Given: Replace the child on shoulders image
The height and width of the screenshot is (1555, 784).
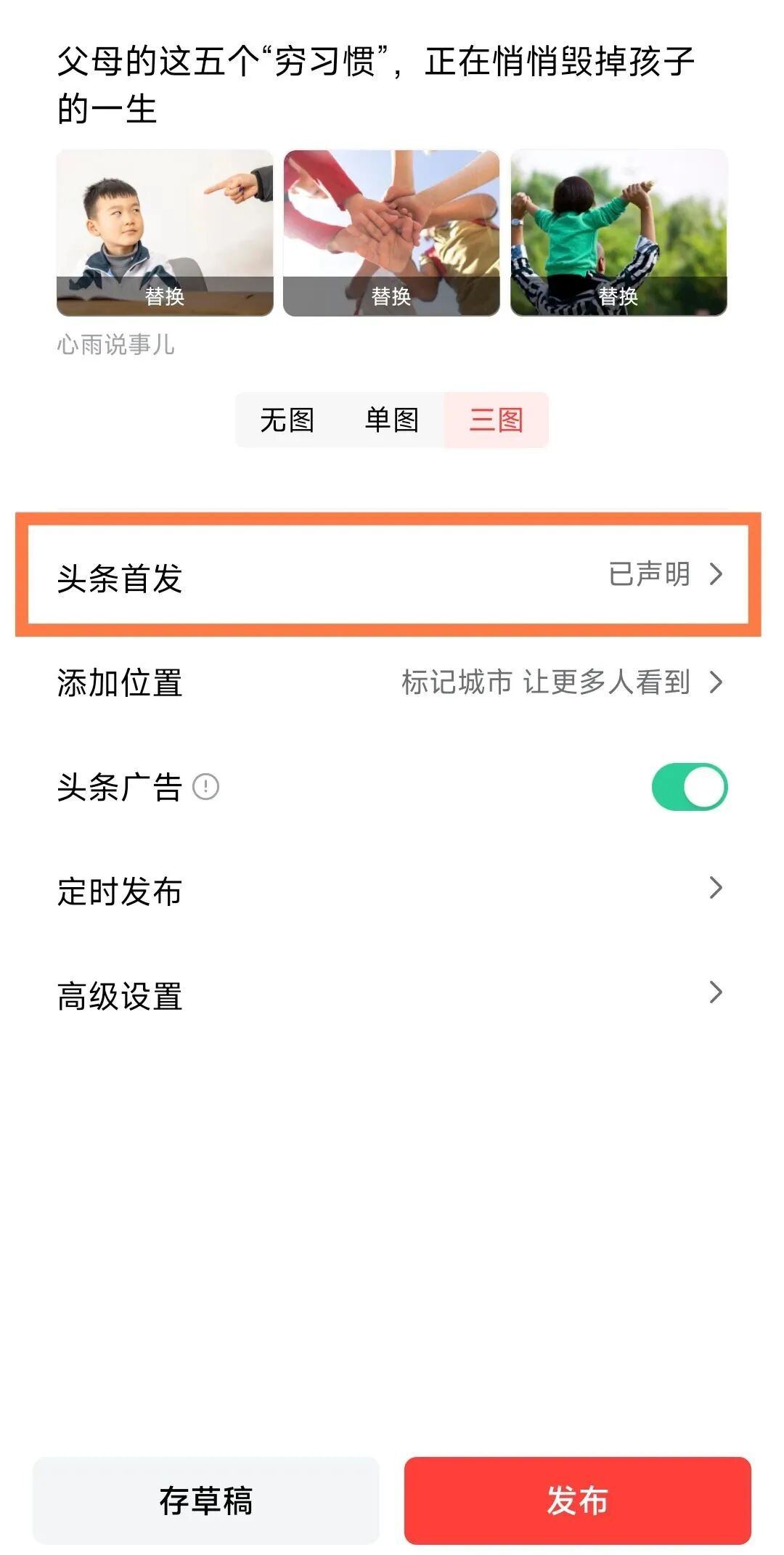Looking at the screenshot, I should pos(618,296).
